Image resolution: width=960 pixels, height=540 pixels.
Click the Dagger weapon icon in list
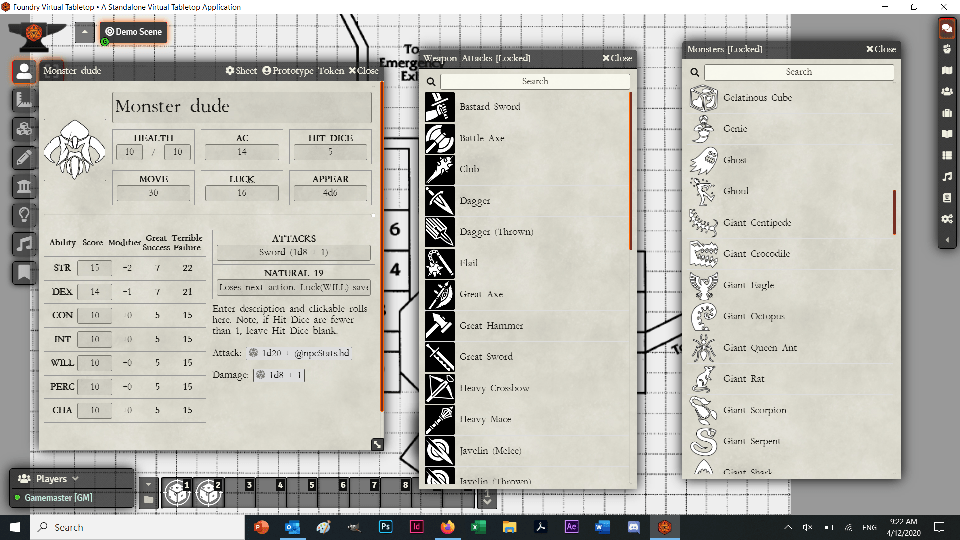pyautogui.click(x=440, y=201)
